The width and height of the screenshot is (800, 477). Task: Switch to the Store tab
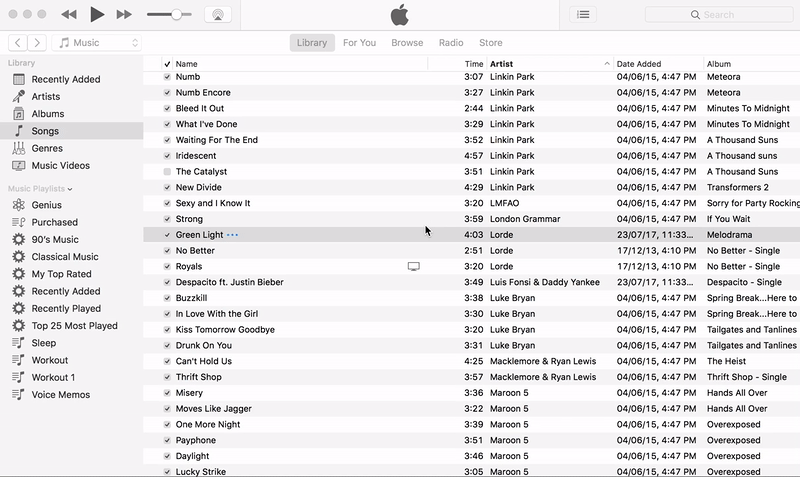pyautogui.click(x=490, y=43)
